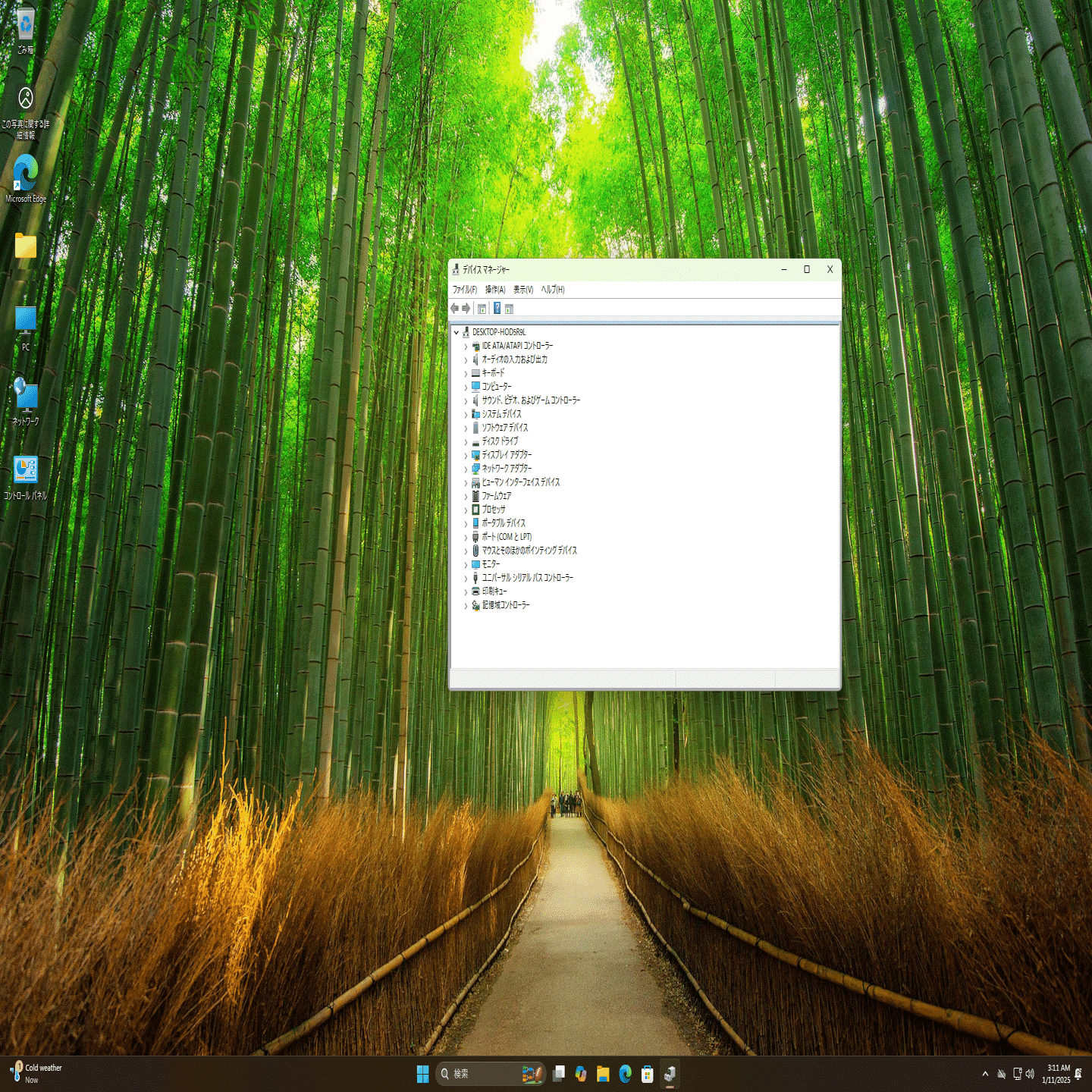Collapse the DESKTOP-HOD5R9L root node
The height and width of the screenshot is (1092, 1092).
point(456,332)
